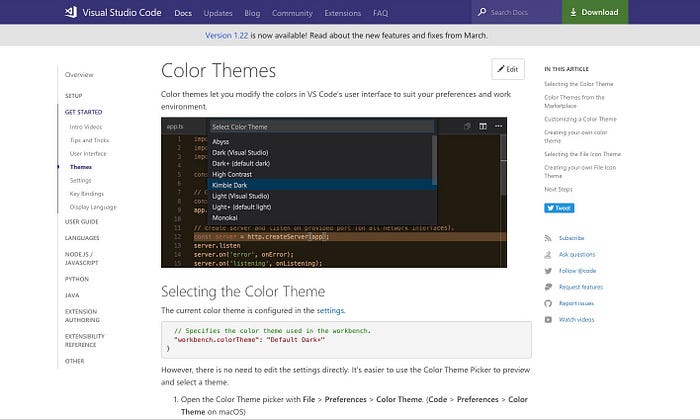Click the Twitter bird follow icon
This screenshot has width=700, height=420.
tap(548, 270)
